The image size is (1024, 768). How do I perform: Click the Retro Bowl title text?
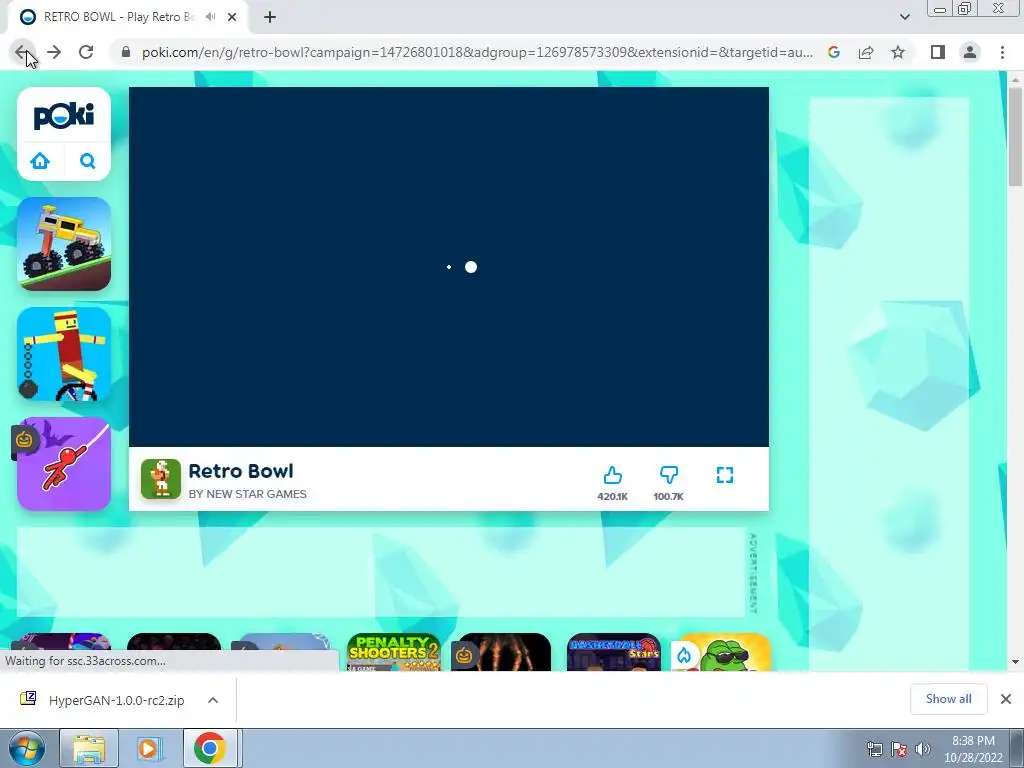click(241, 471)
